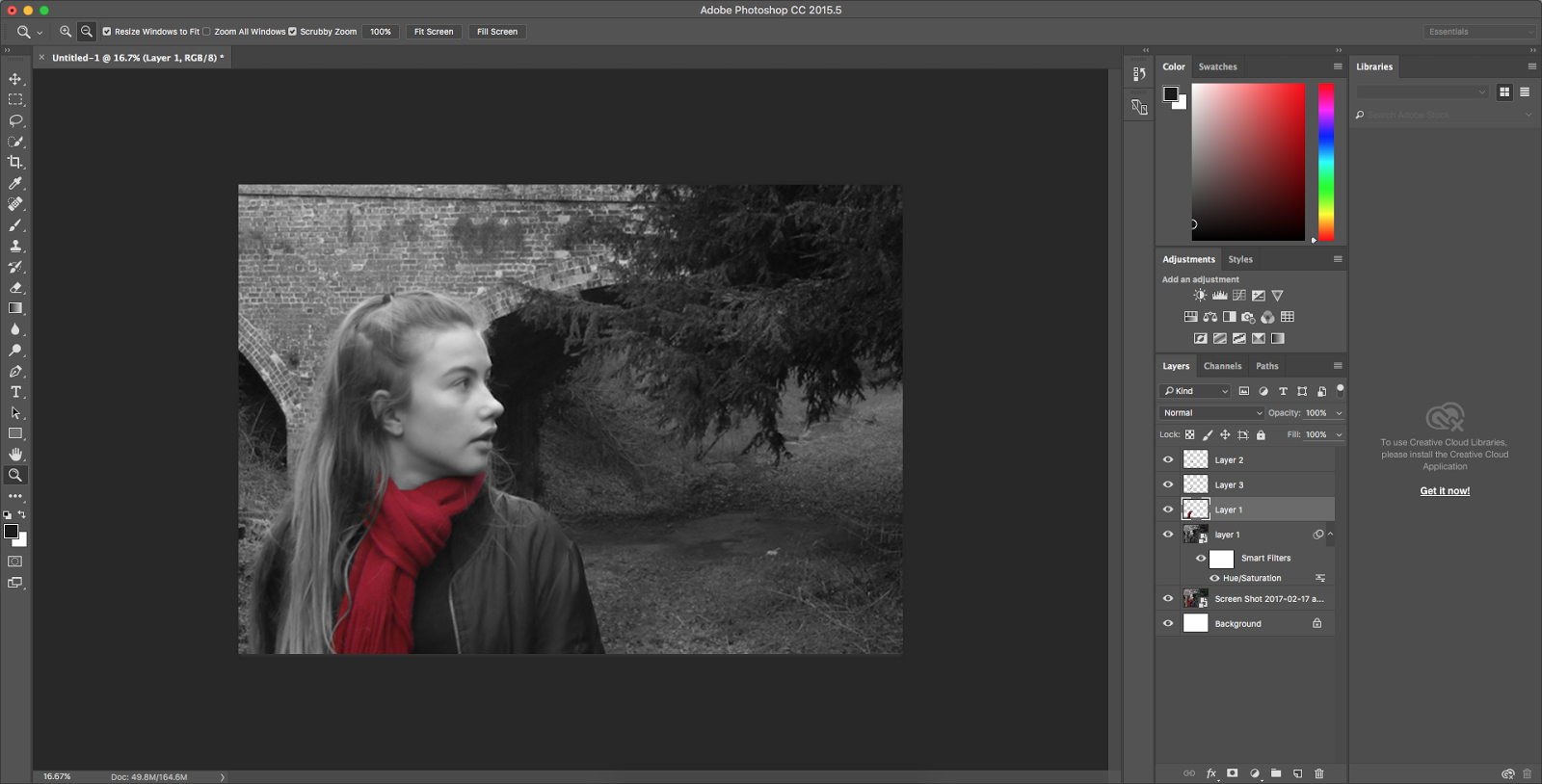Select the Crop tool
The height and width of the screenshot is (784, 1542).
coord(15,162)
